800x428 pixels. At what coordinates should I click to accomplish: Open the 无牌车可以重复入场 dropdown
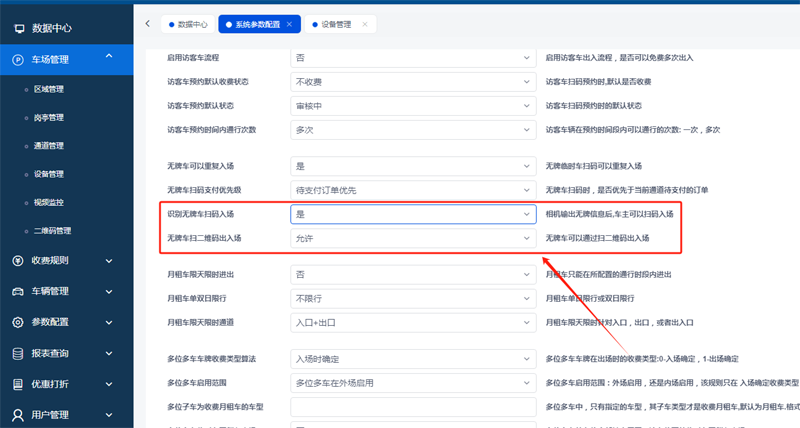coord(413,166)
